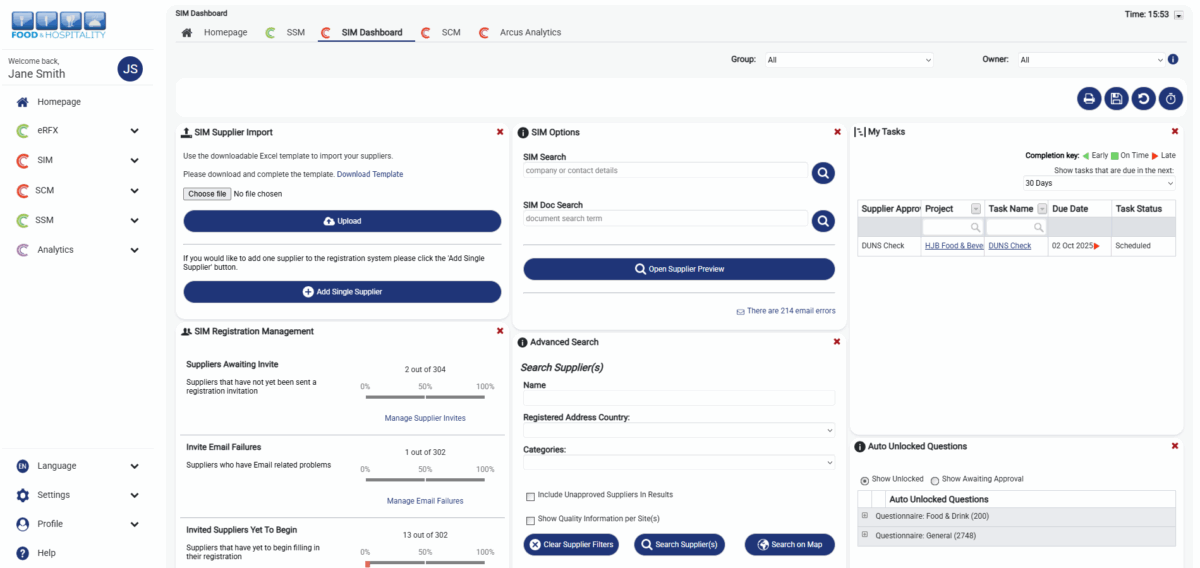The image size is (1200, 568).
Task: Click the Manage Supplier Invites link
Action: pos(425,418)
